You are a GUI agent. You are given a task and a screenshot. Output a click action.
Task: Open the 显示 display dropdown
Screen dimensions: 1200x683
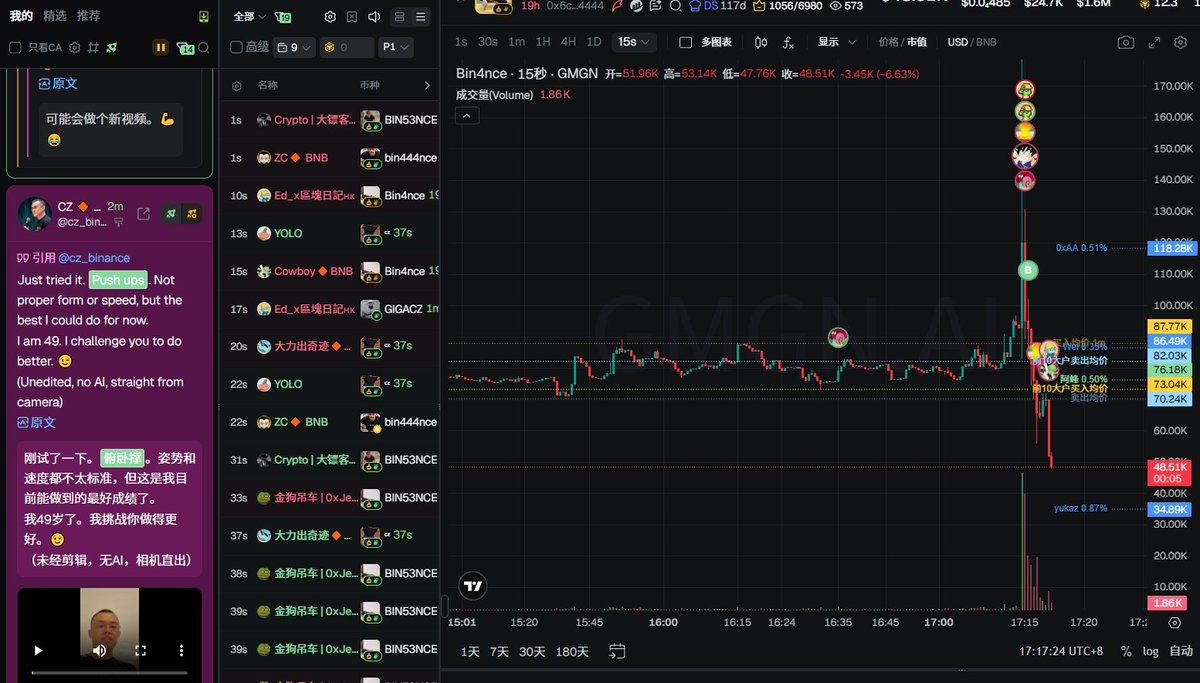point(837,42)
